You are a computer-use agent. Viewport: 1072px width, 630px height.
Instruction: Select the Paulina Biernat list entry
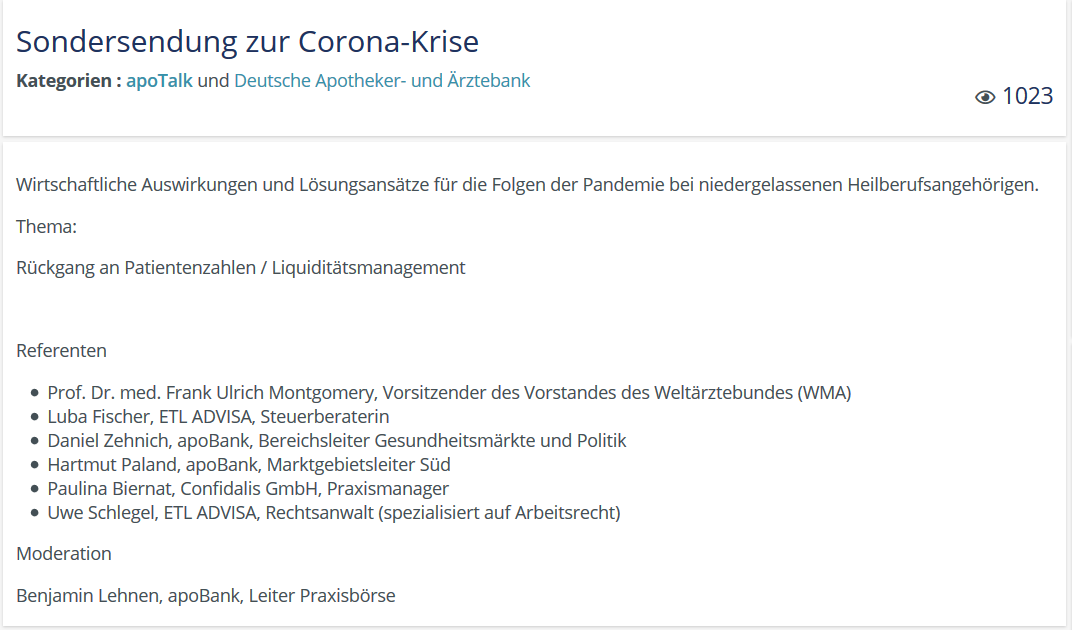coord(248,488)
